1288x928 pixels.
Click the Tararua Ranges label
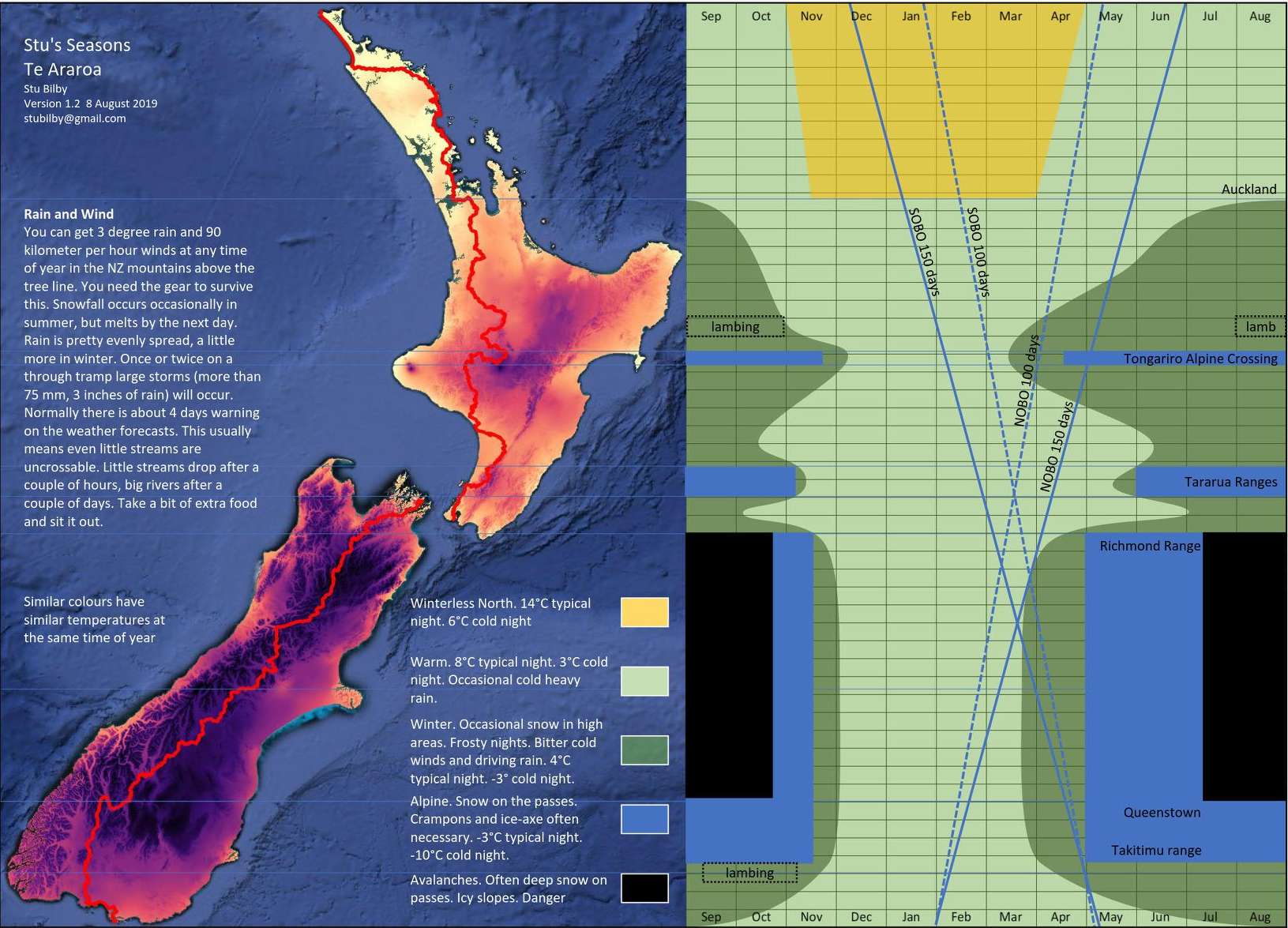(1230, 482)
